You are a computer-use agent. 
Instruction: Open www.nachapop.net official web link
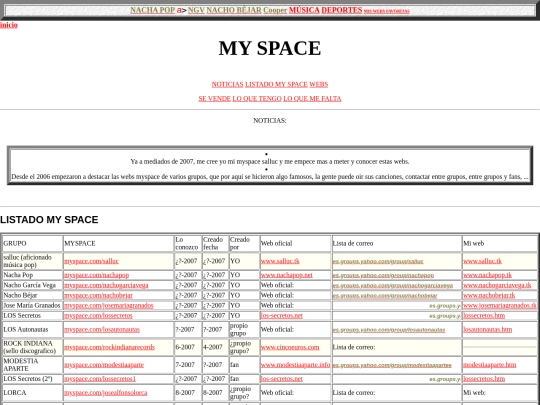(287, 275)
